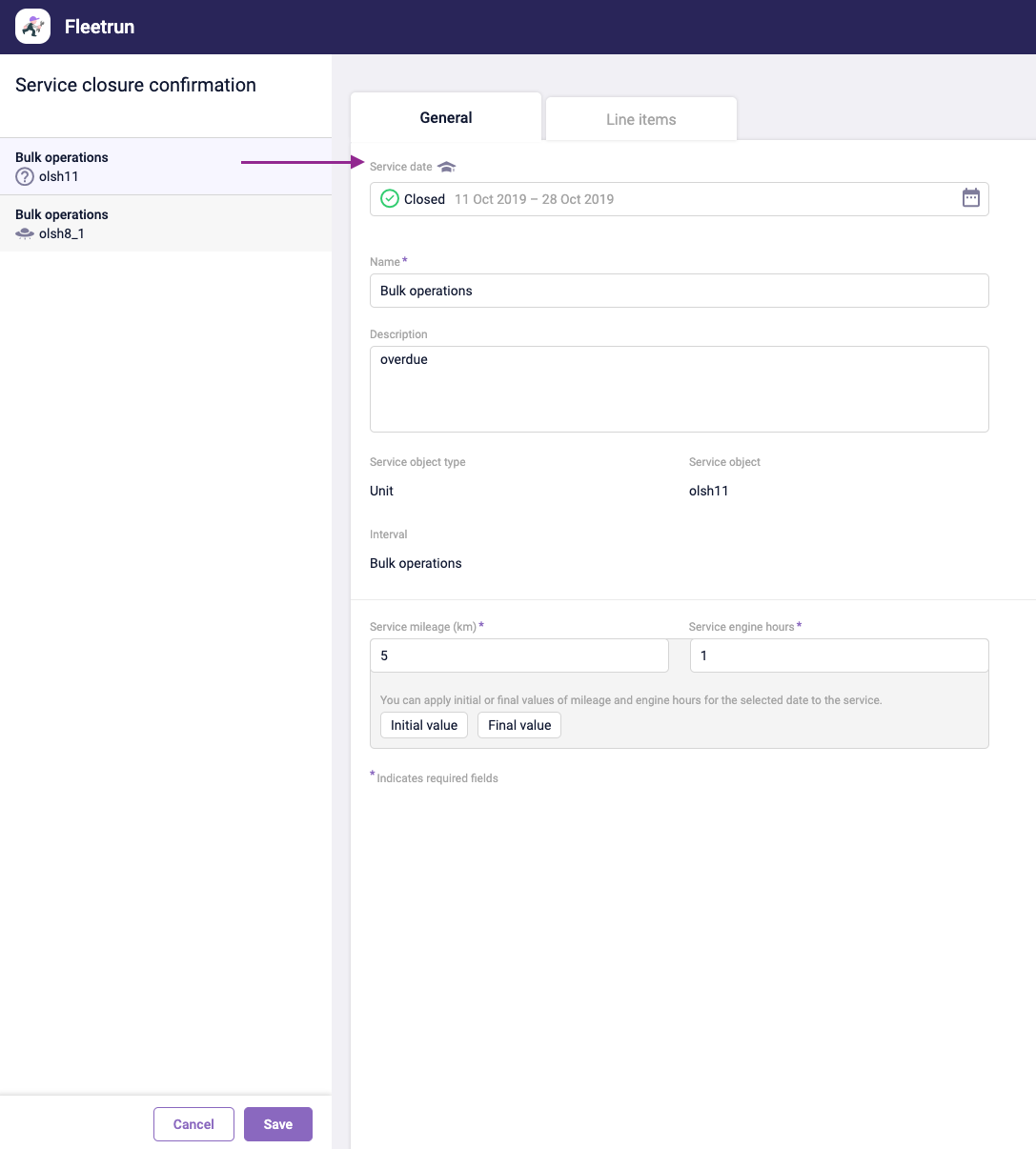
Task: Click the UFO icon beside olsh8_1
Action: [25, 233]
